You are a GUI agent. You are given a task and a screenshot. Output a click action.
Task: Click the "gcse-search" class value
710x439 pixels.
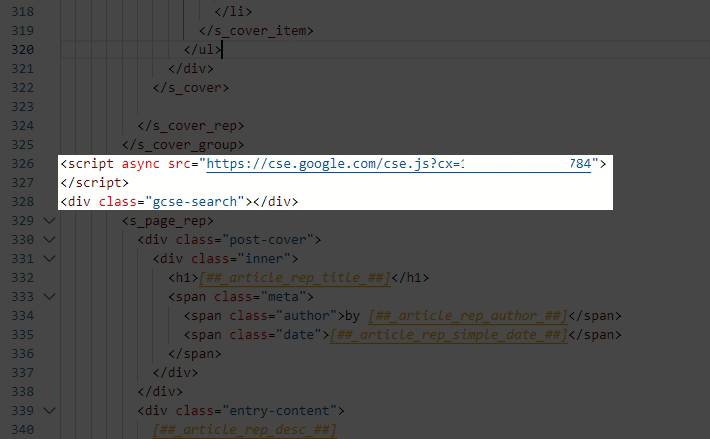195,202
